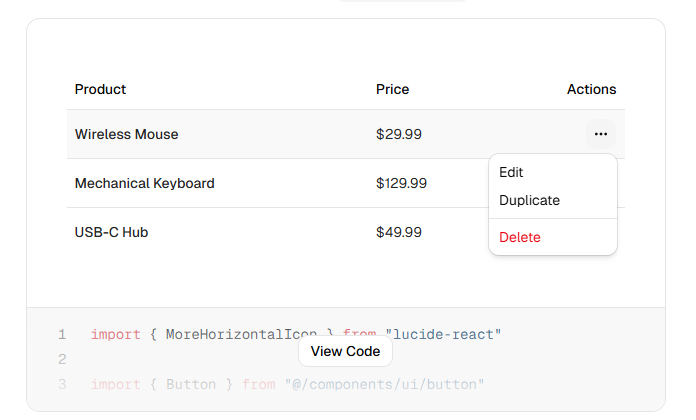This screenshot has height=420, width=696.
Task: Click the "@/components/ui/button" import path
Action: tap(384, 384)
